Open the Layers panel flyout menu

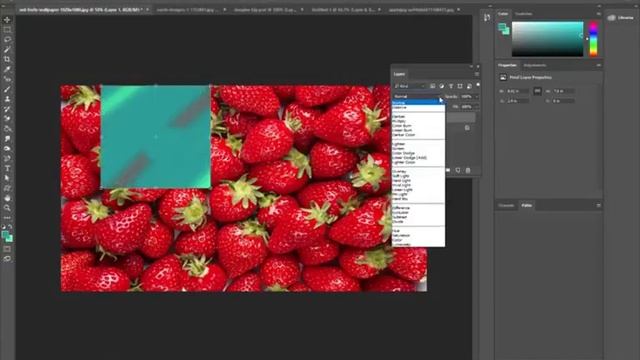(476, 74)
